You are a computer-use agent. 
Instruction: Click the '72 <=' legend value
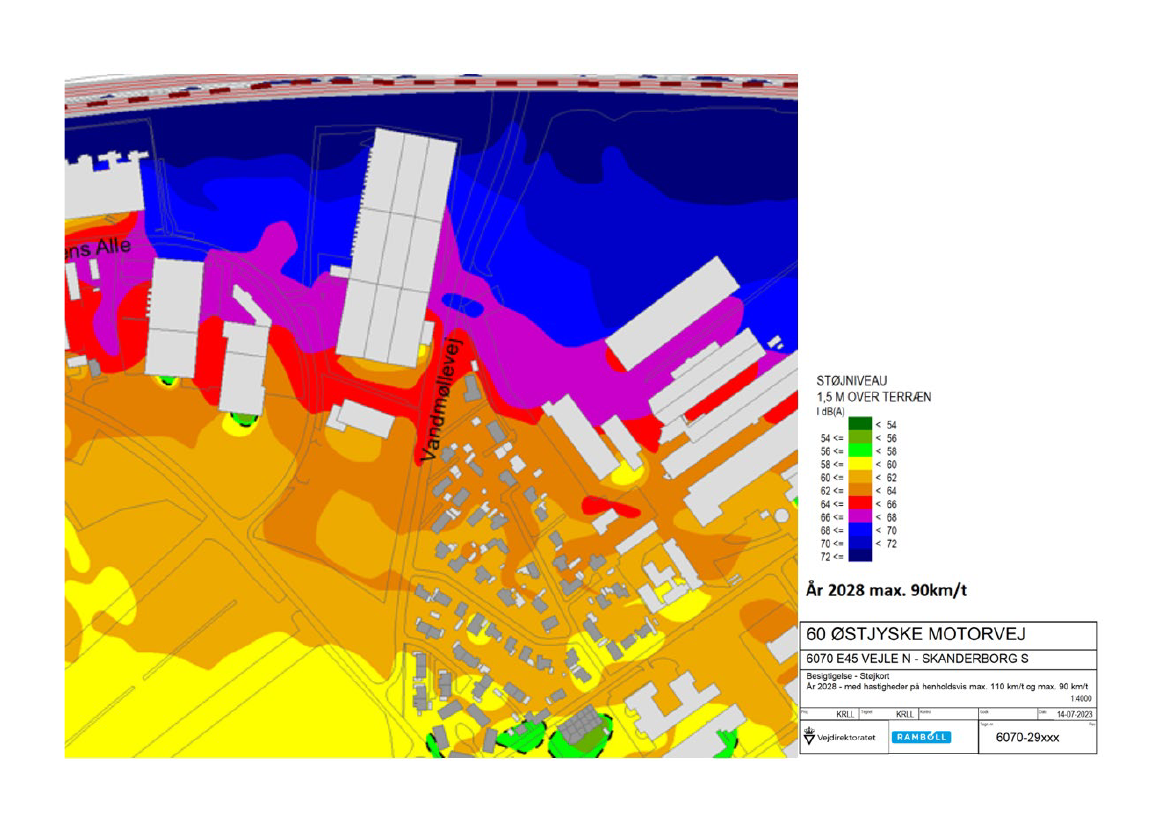832,557
